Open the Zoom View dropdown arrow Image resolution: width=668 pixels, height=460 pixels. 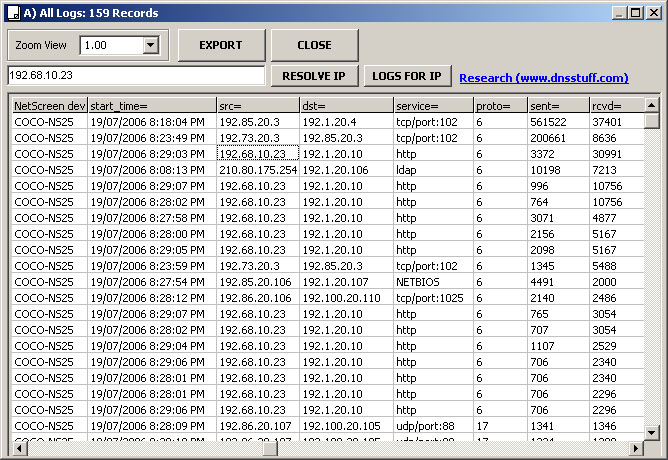[151, 45]
